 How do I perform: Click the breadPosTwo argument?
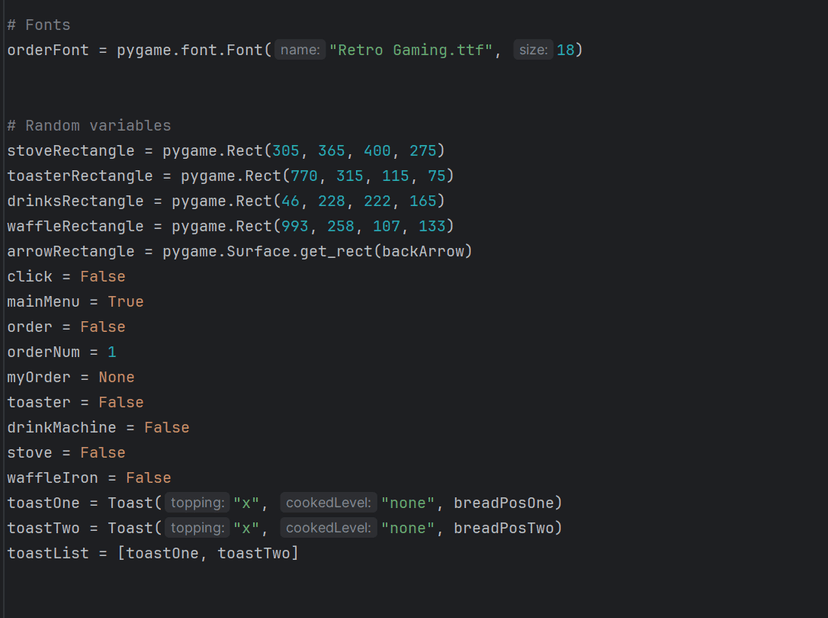[x=507, y=528]
